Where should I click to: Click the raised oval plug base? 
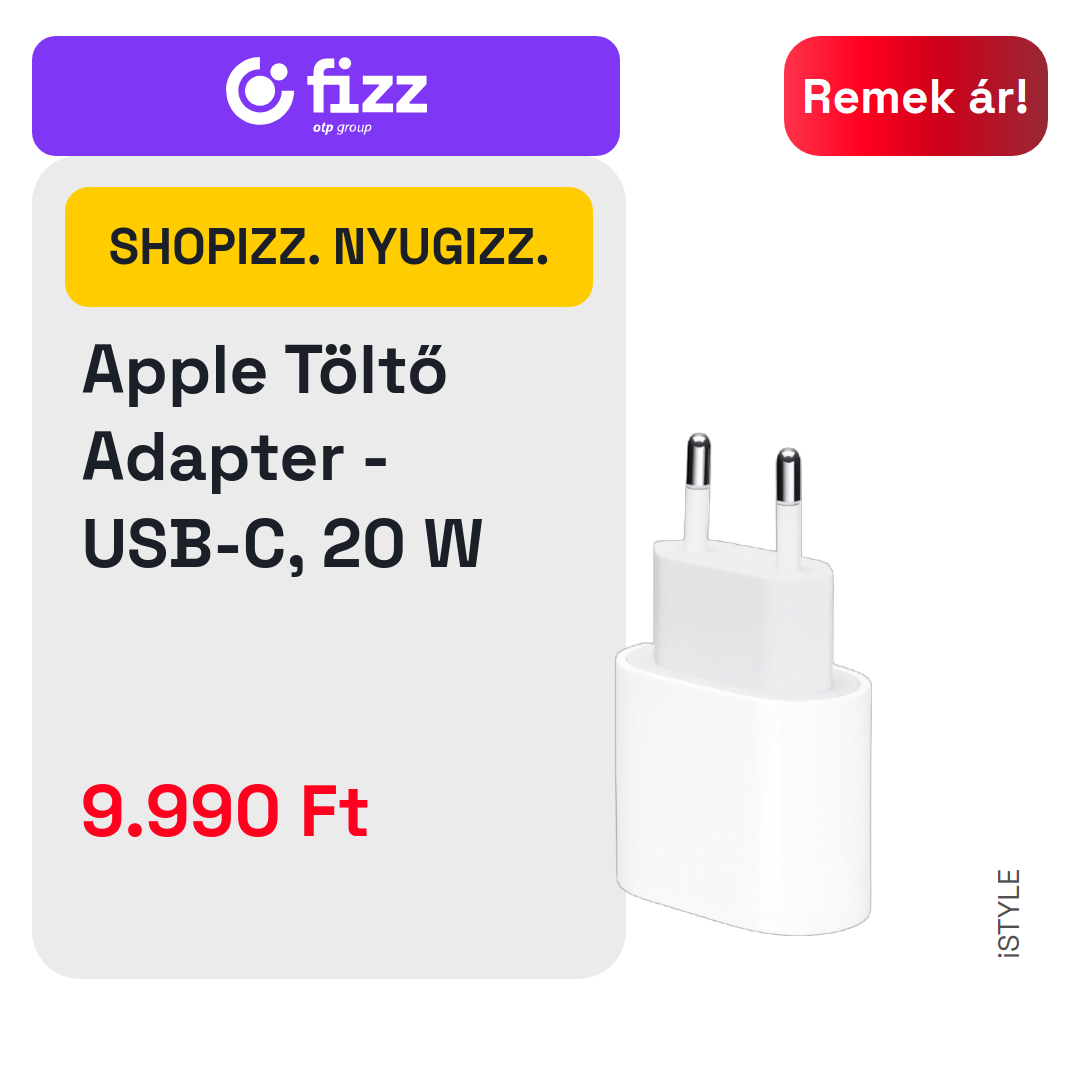[743, 615]
